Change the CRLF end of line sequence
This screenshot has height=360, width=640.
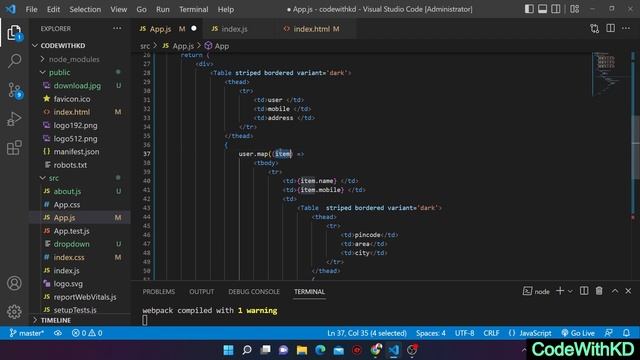click(x=491, y=333)
